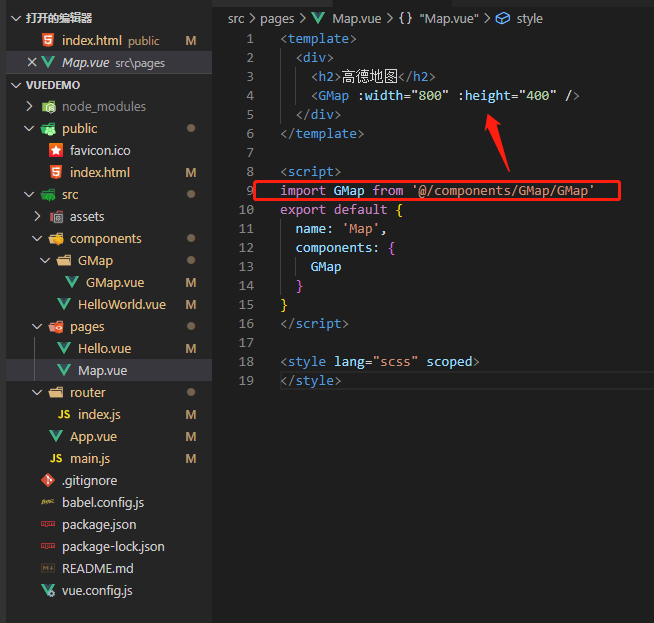Click the npm icon of package.json

48,524
